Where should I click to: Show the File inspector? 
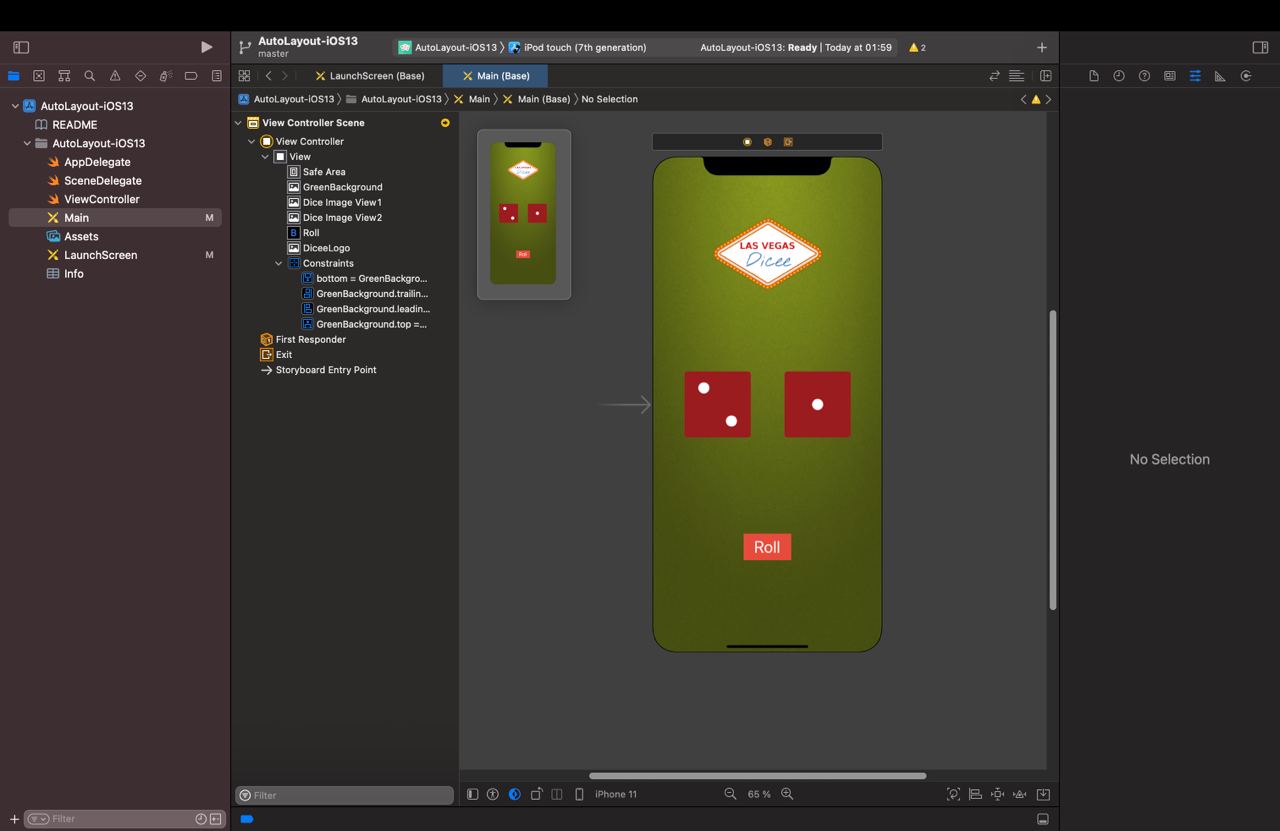(1093, 76)
